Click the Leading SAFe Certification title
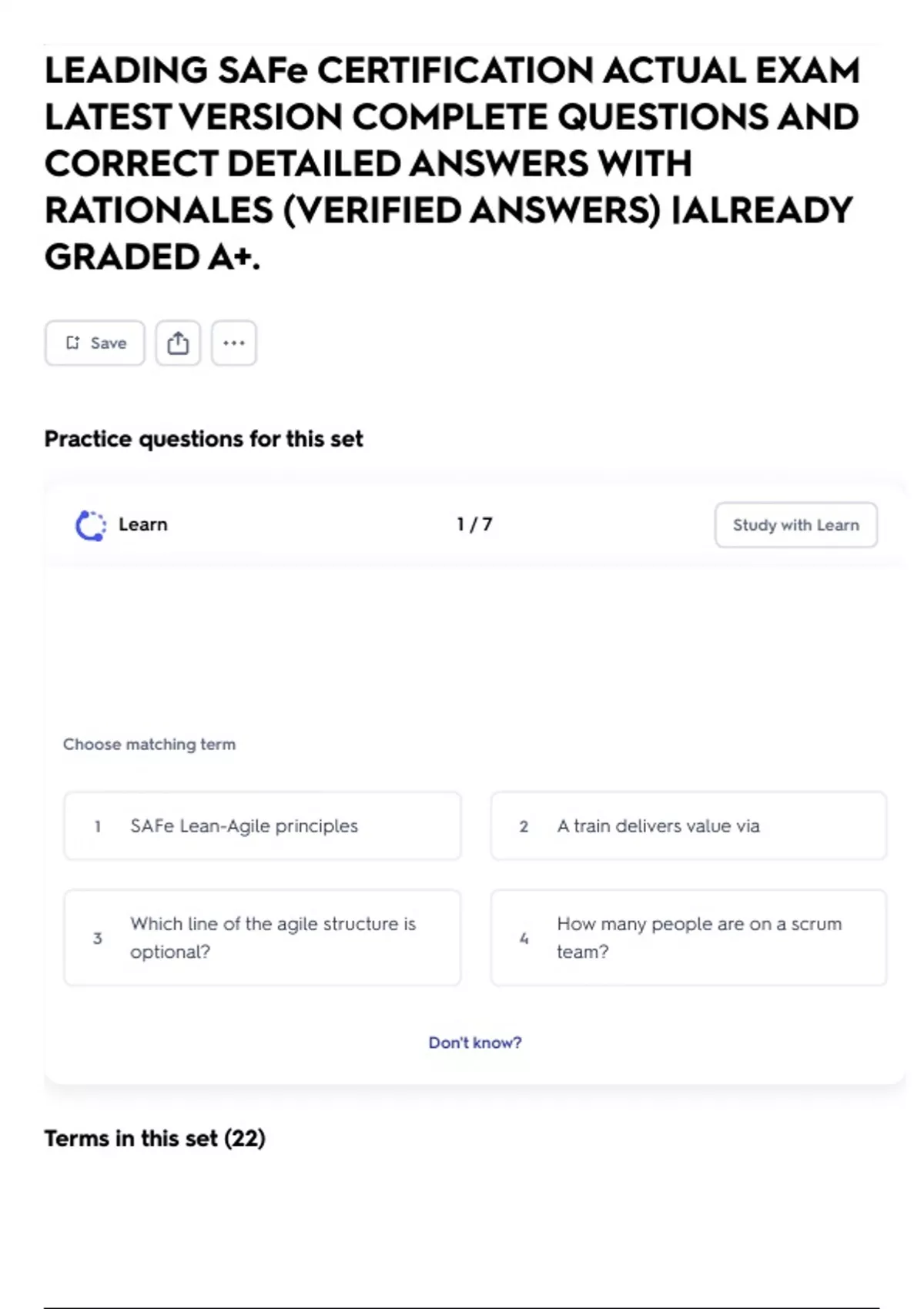Image resolution: width=924 pixels, height=1309 pixels. click(452, 163)
